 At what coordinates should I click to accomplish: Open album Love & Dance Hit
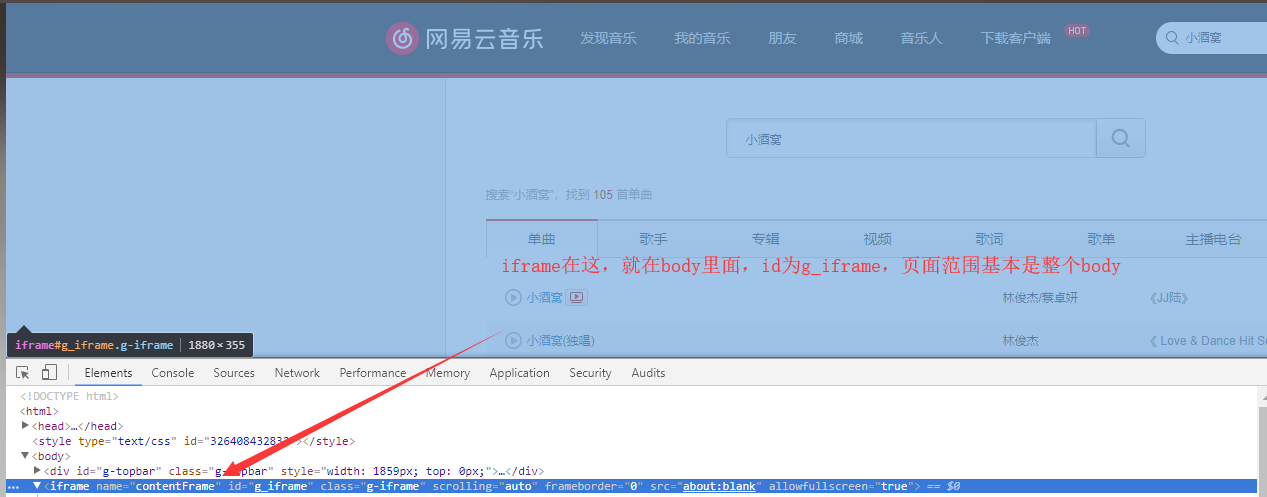(1208, 340)
